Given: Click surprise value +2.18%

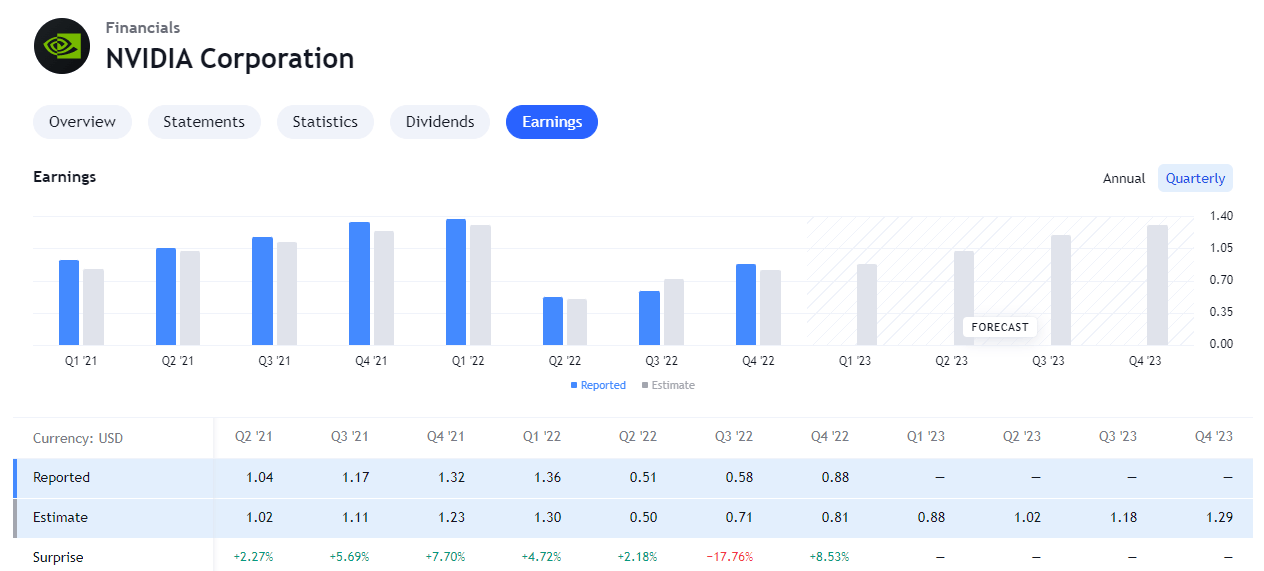Looking at the screenshot, I should pos(637,557).
